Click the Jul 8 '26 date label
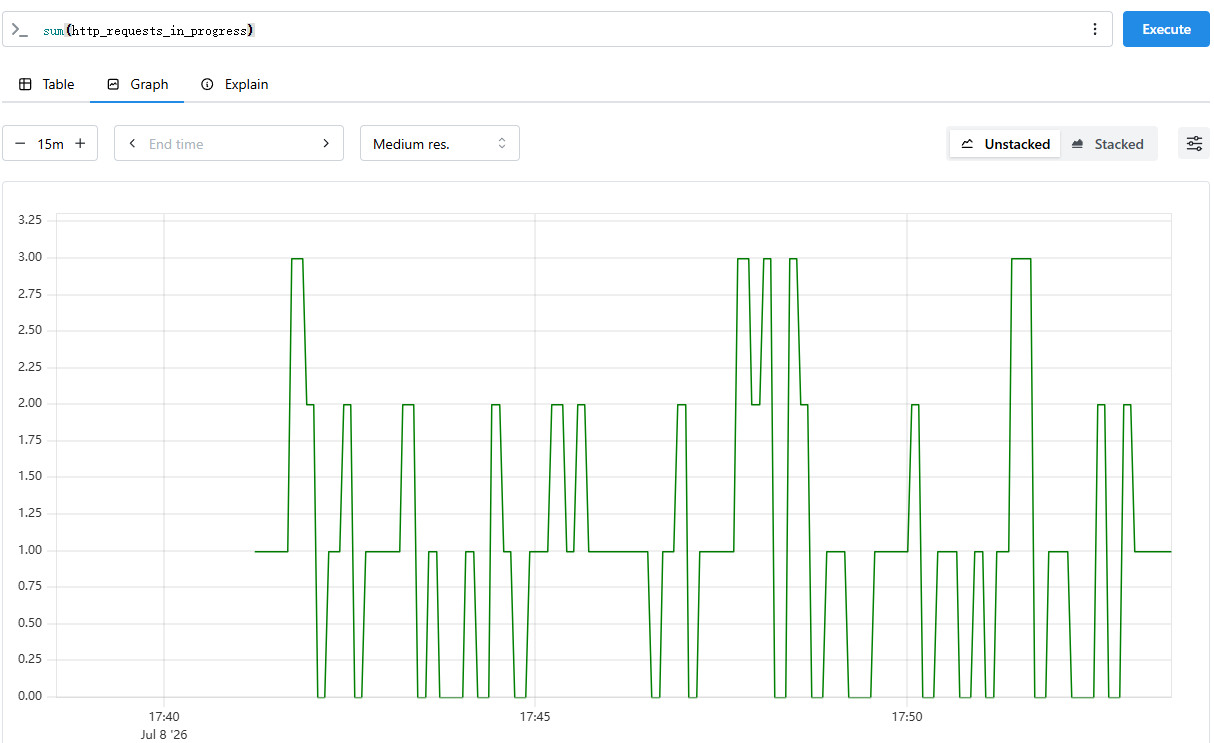1214x743 pixels. pos(164,735)
